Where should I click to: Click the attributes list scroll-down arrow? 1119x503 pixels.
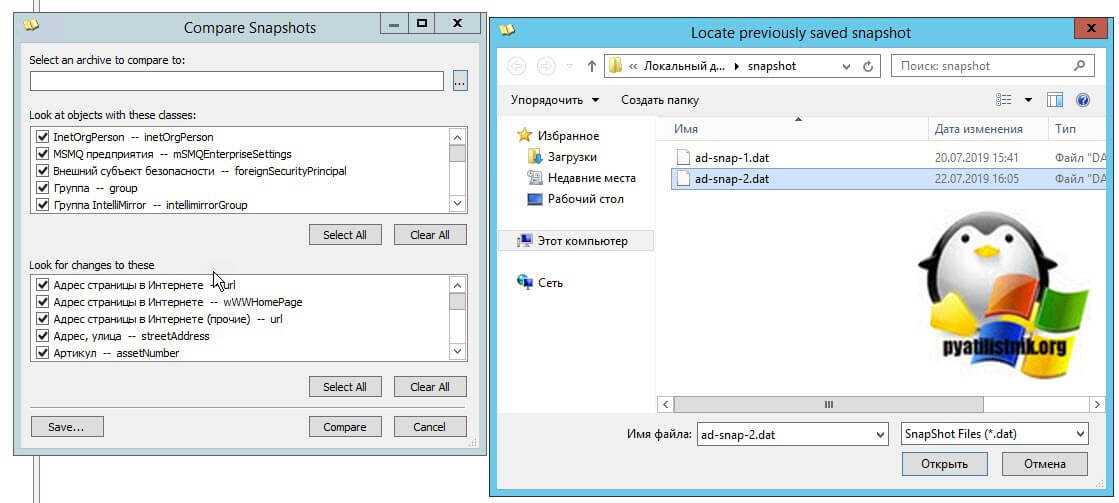pos(457,352)
